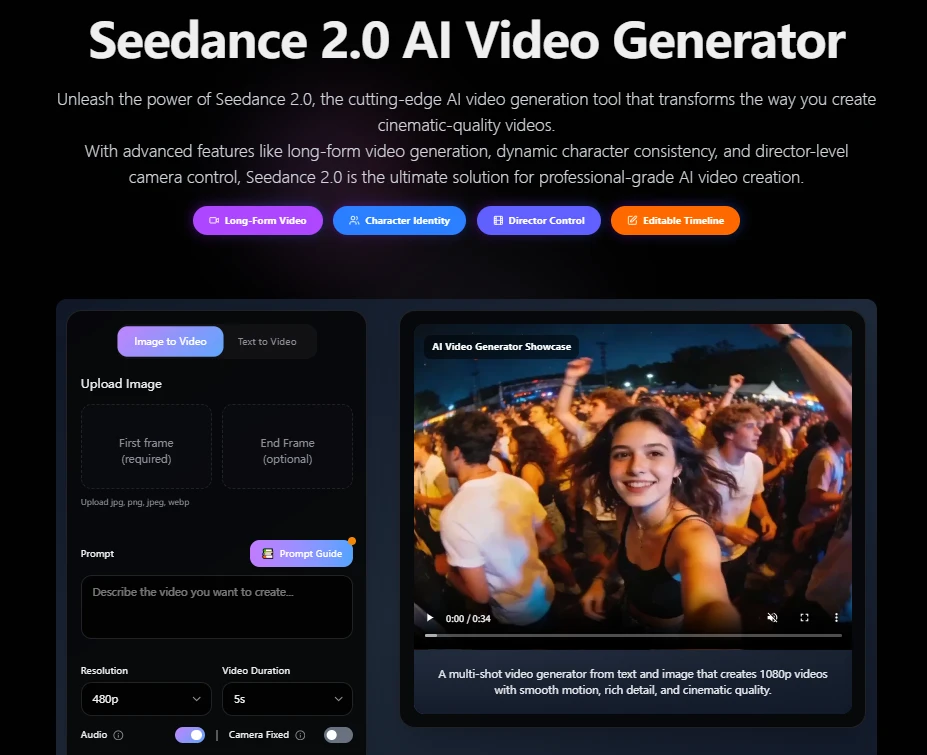This screenshot has height=755, width=927.
Task: Click the Character Identity badge
Action: click(x=398, y=220)
